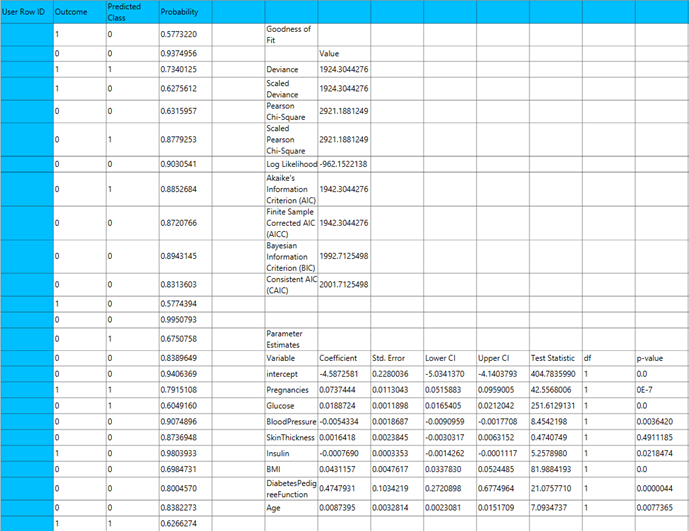Select probability cell 0.8943145
This screenshot has height=531, width=689.
click(x=185, y=256)
